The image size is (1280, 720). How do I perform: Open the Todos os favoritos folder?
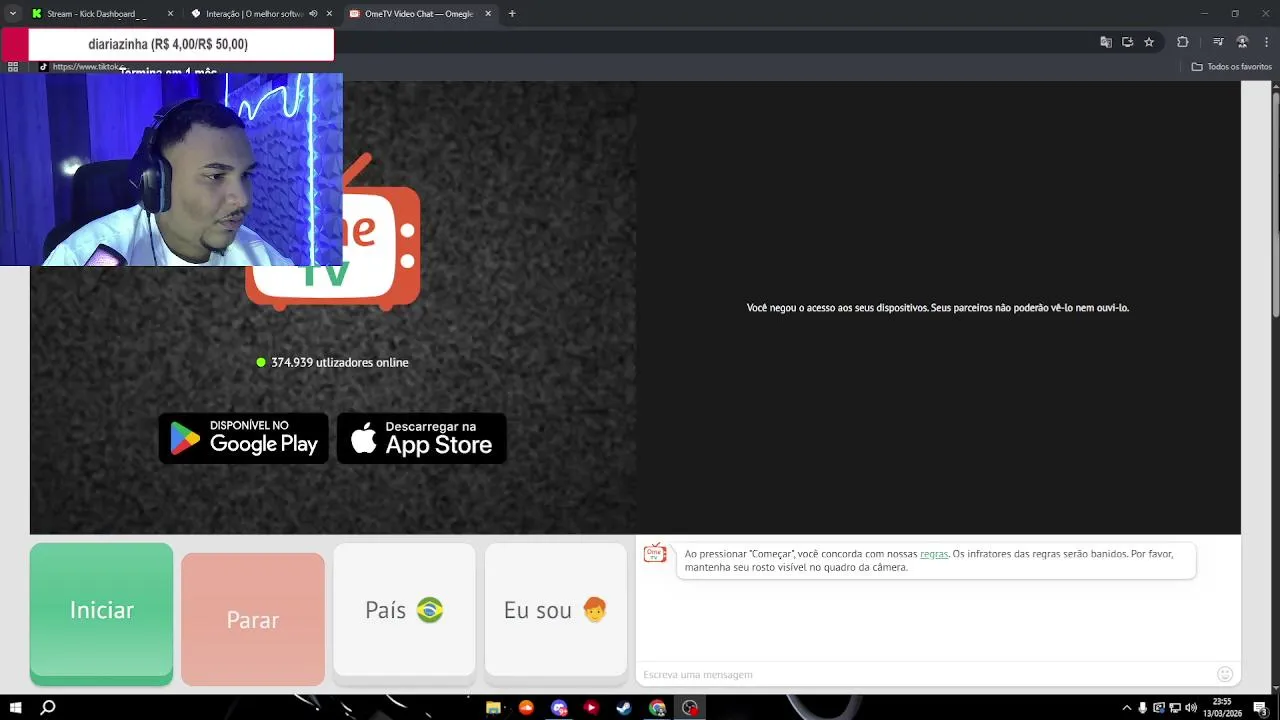click(x=1232, y=67)
